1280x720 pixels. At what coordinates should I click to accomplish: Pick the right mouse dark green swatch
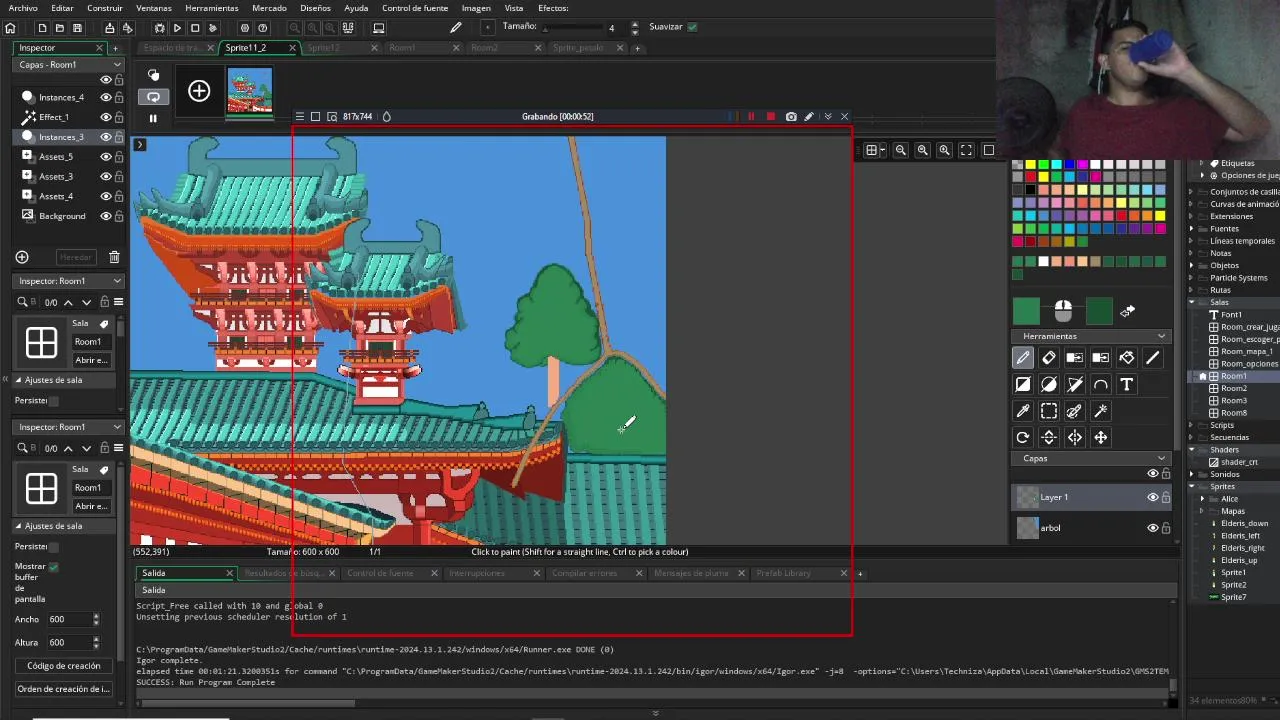tap(1099, 312)
